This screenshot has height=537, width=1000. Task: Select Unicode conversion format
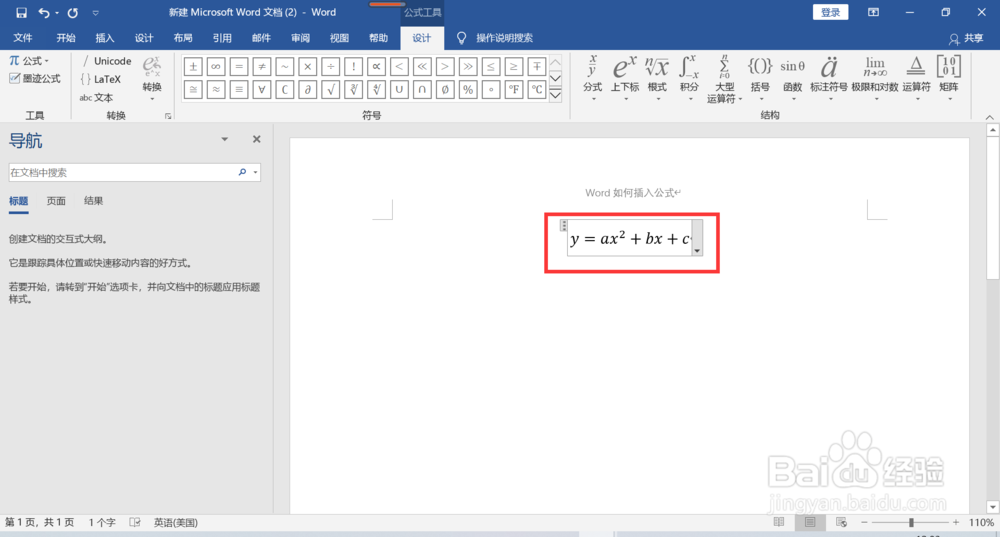click(107, 61)
